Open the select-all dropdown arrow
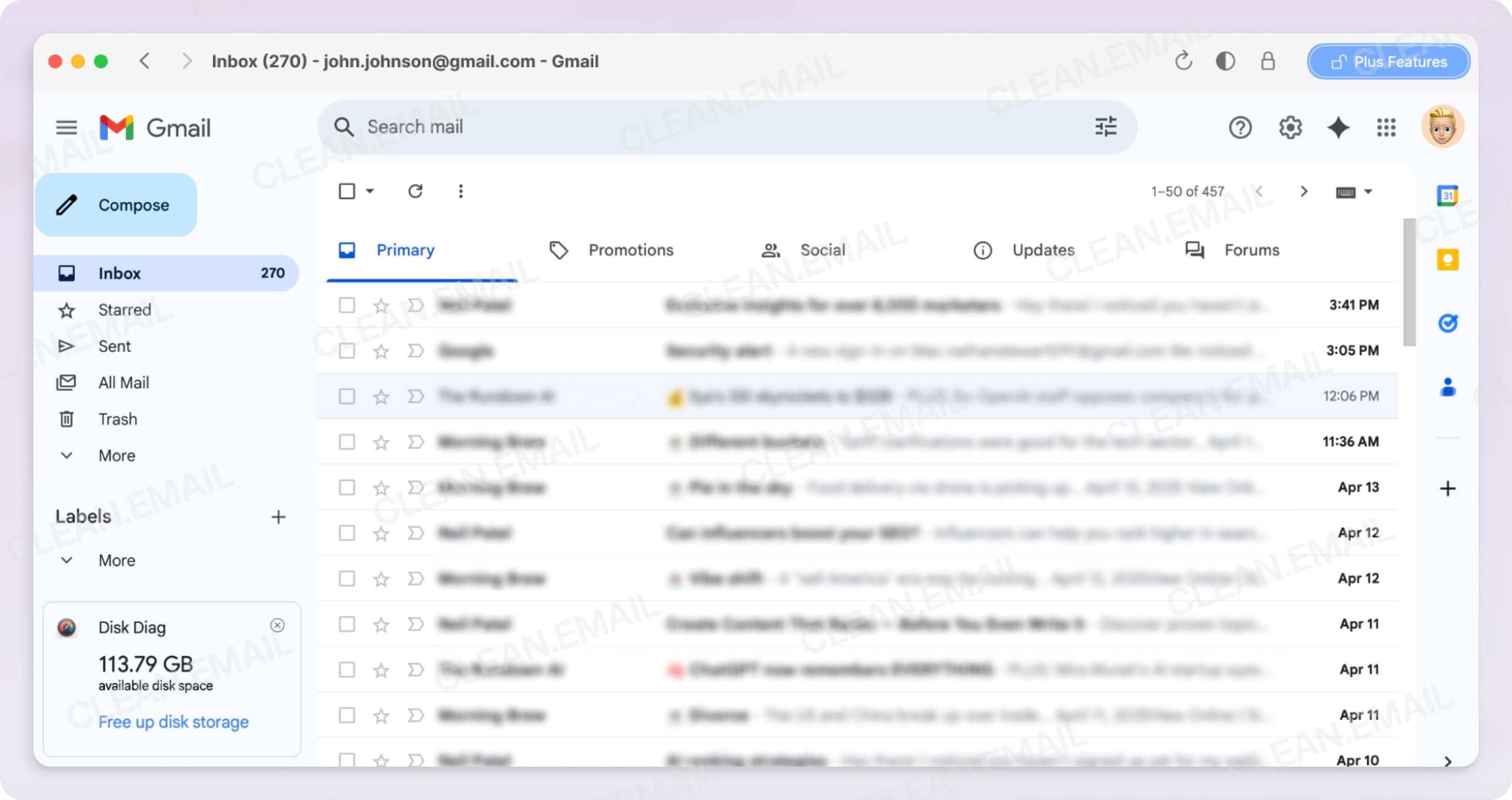 [x=370, y=191]
